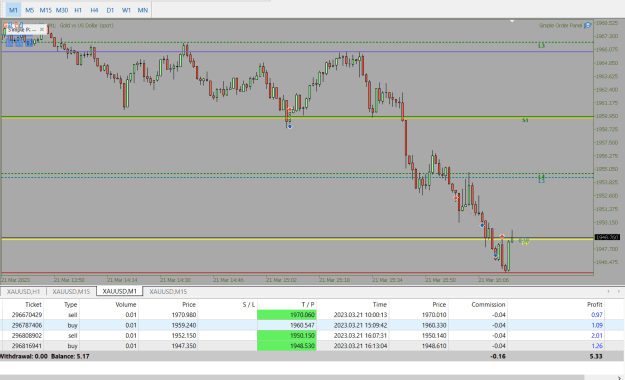Viewport: 625px width, 380px height.
Task: Set the weekly W1 timeframe
Action: [x=126, y=10]
